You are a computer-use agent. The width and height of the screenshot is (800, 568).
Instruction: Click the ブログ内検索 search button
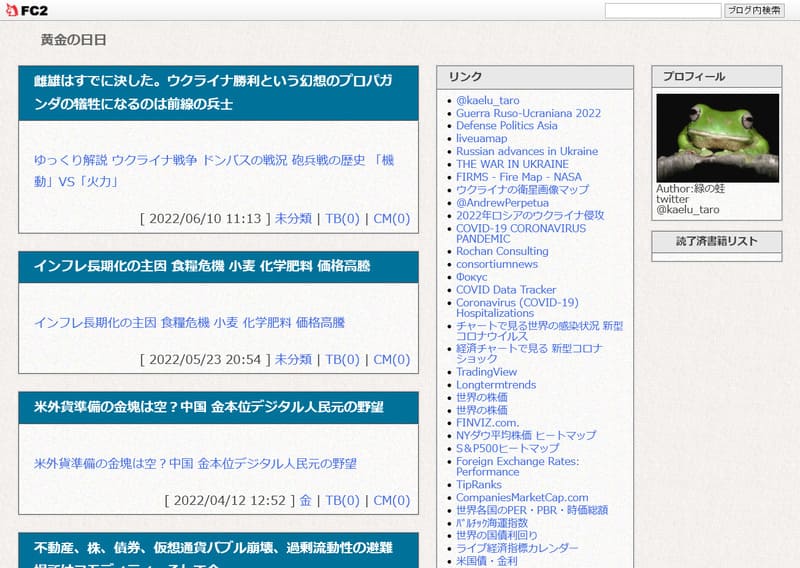tap(754, 10)
